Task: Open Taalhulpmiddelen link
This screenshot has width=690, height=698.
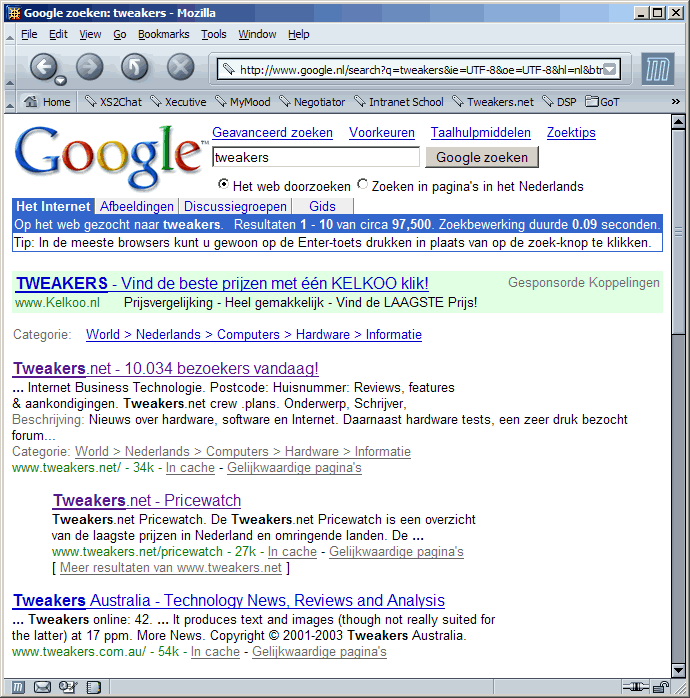Action: point(480,133)
